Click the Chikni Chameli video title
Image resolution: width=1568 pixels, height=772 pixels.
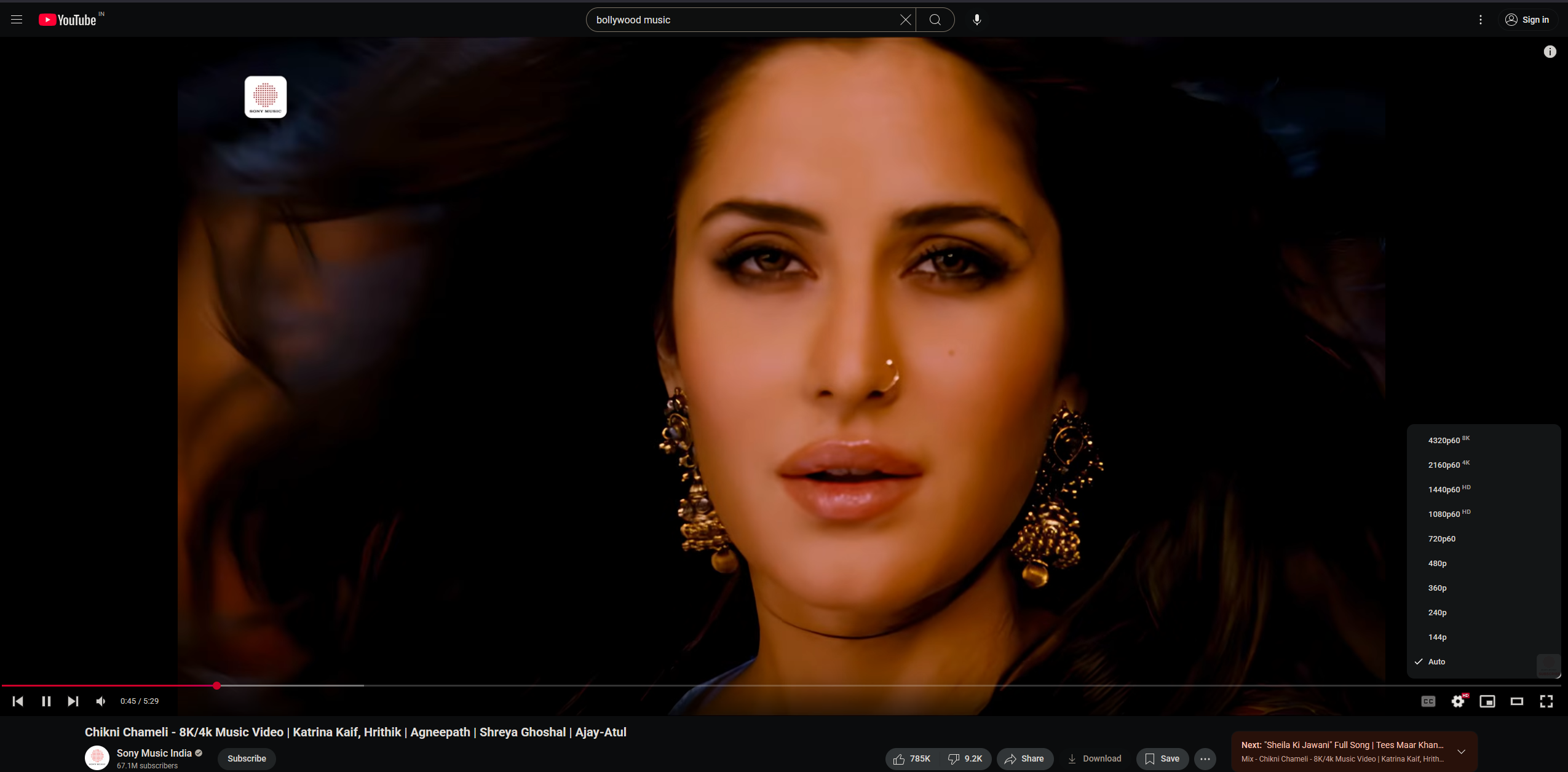click(x=355, y=732)
